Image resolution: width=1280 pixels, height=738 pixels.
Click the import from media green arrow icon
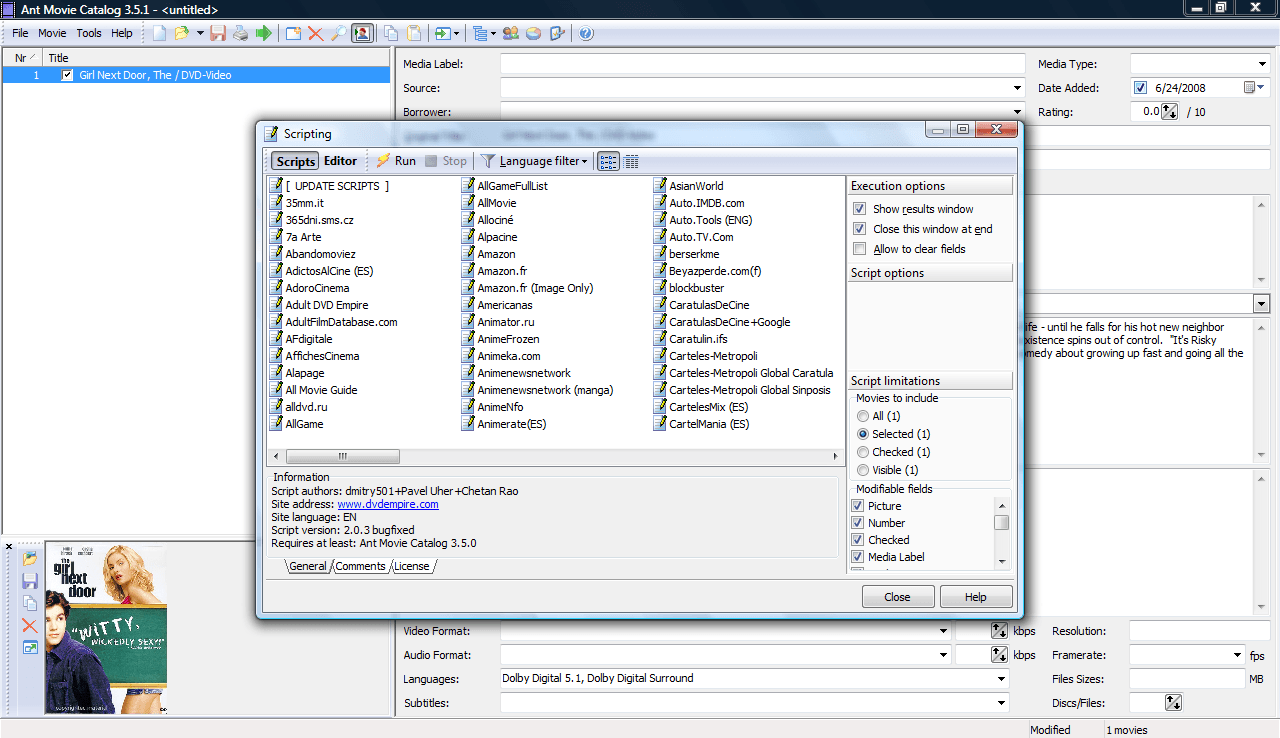click(442, 33)
